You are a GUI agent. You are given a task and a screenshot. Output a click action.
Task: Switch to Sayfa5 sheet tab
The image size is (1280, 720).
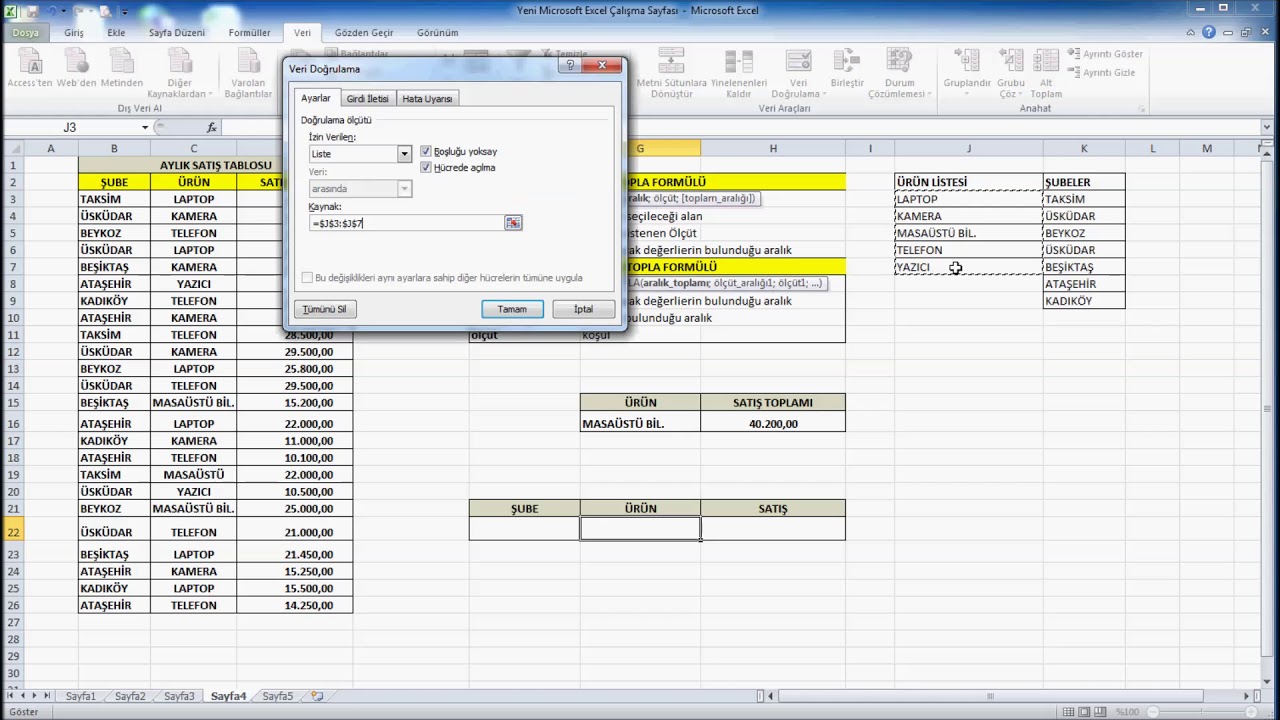coord(278,696)
